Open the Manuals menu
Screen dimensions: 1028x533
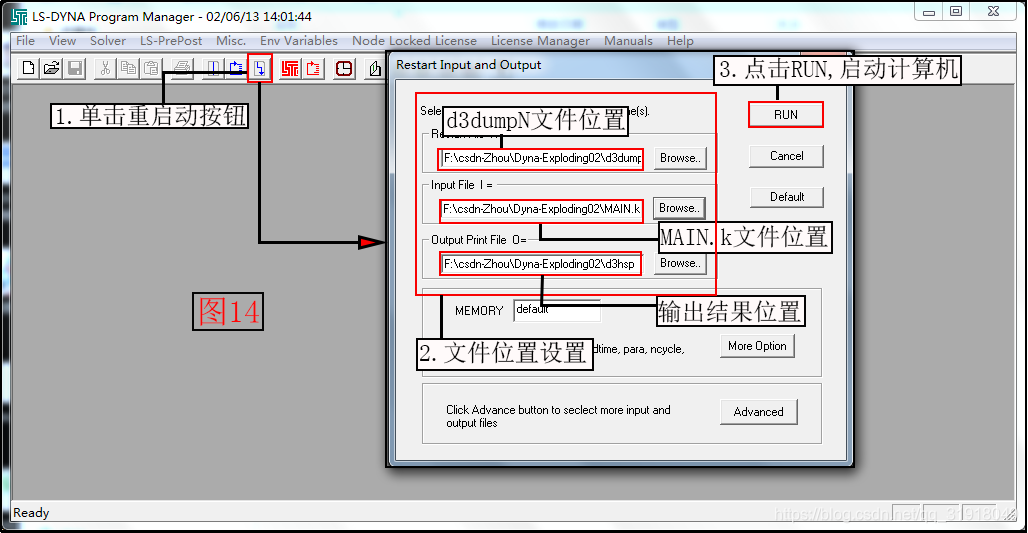pos(628,41)
